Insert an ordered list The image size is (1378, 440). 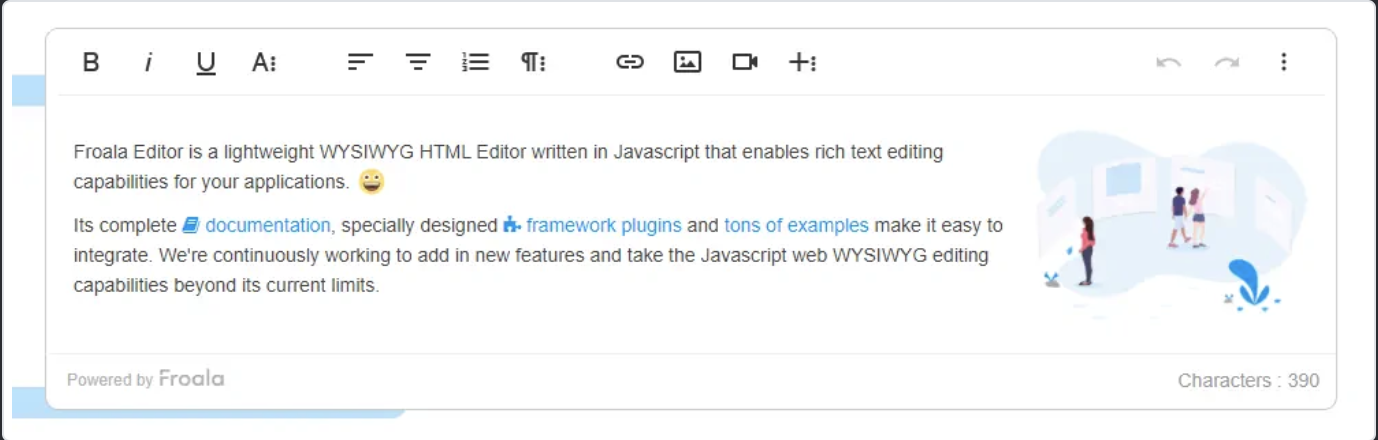tap(475, 62)
